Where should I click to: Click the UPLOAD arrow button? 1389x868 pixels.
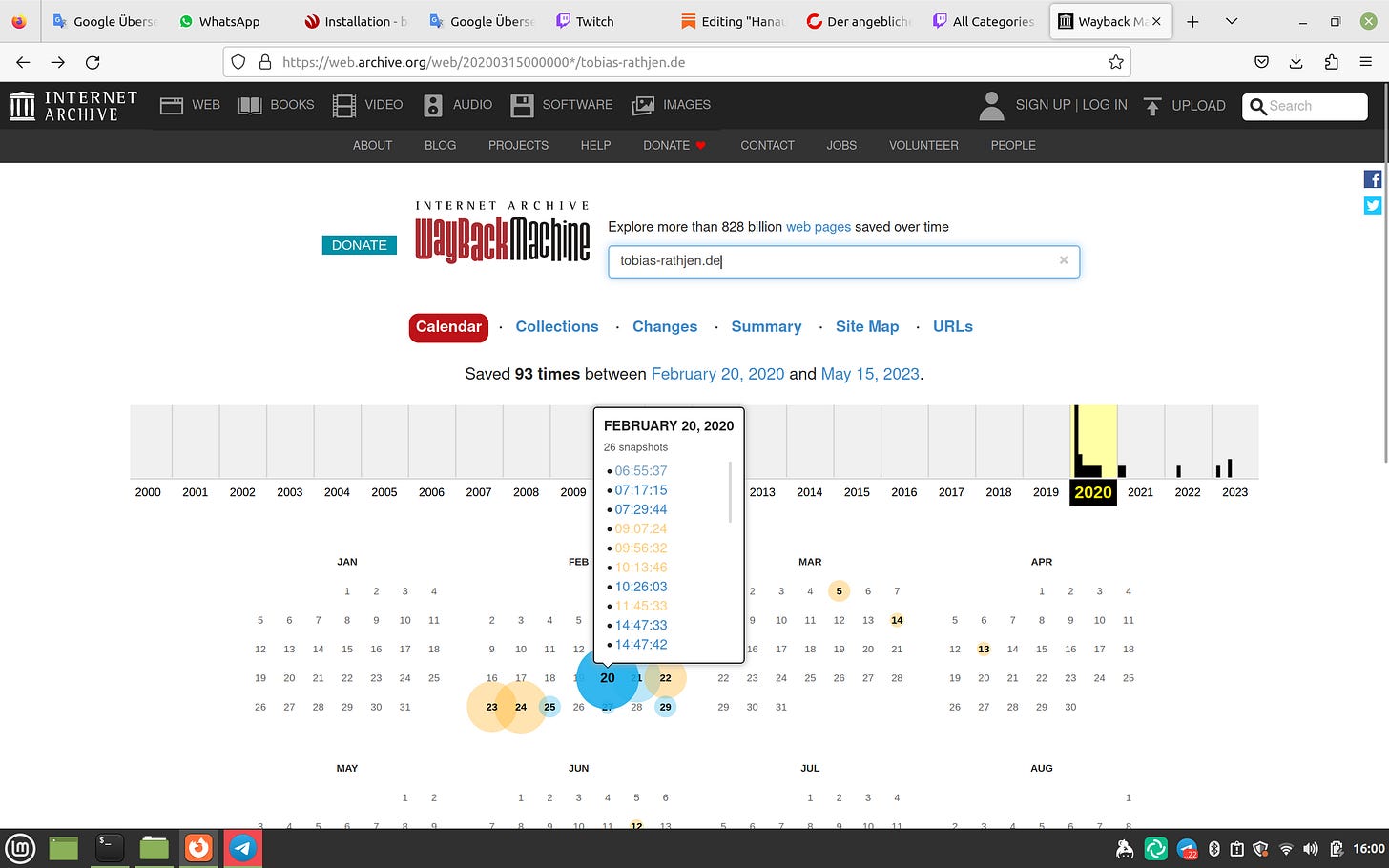pos(1184,106)
